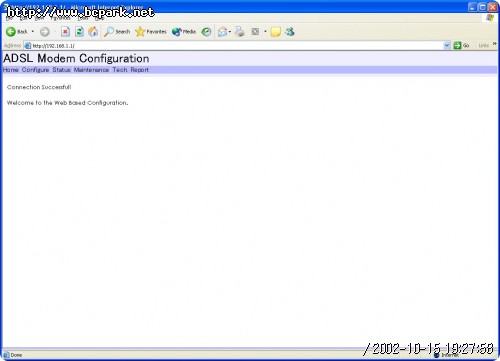This screenshot has height=361, width=500.
Task: Minimize the Internet Explorer window
Action: point(472,7)
